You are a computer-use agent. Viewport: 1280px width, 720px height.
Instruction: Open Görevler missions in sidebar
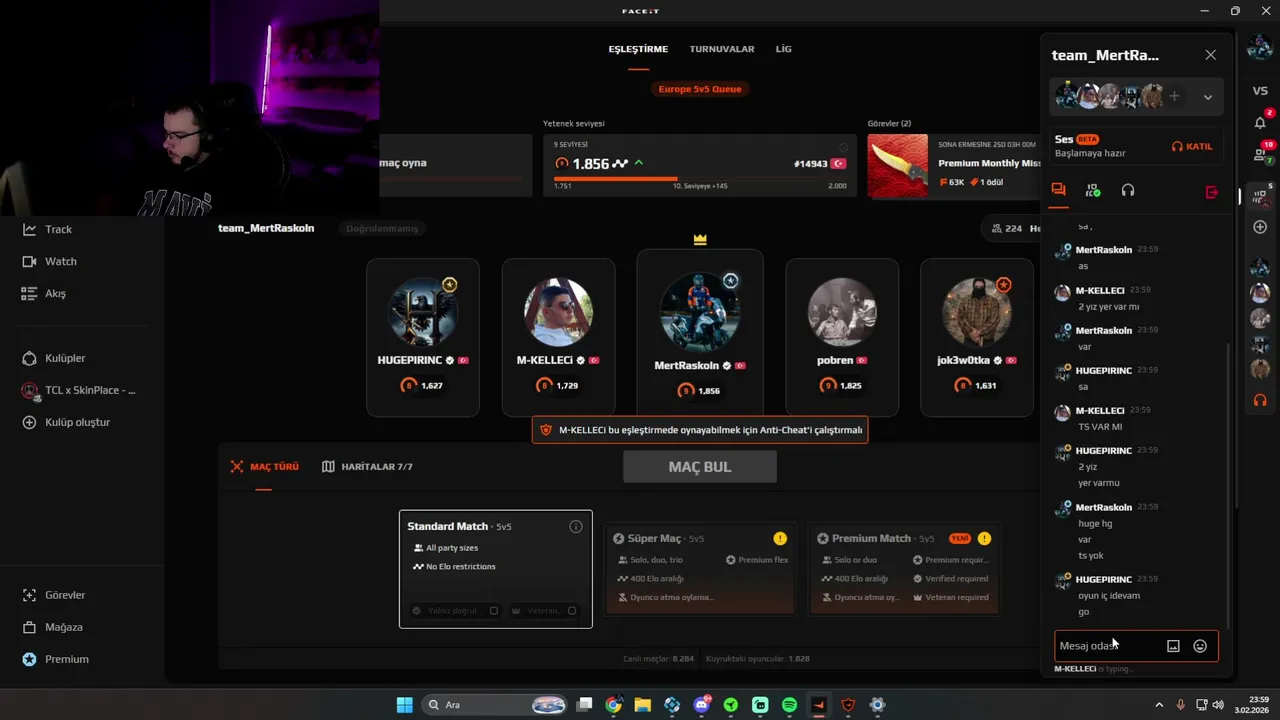tap(54, 595)
